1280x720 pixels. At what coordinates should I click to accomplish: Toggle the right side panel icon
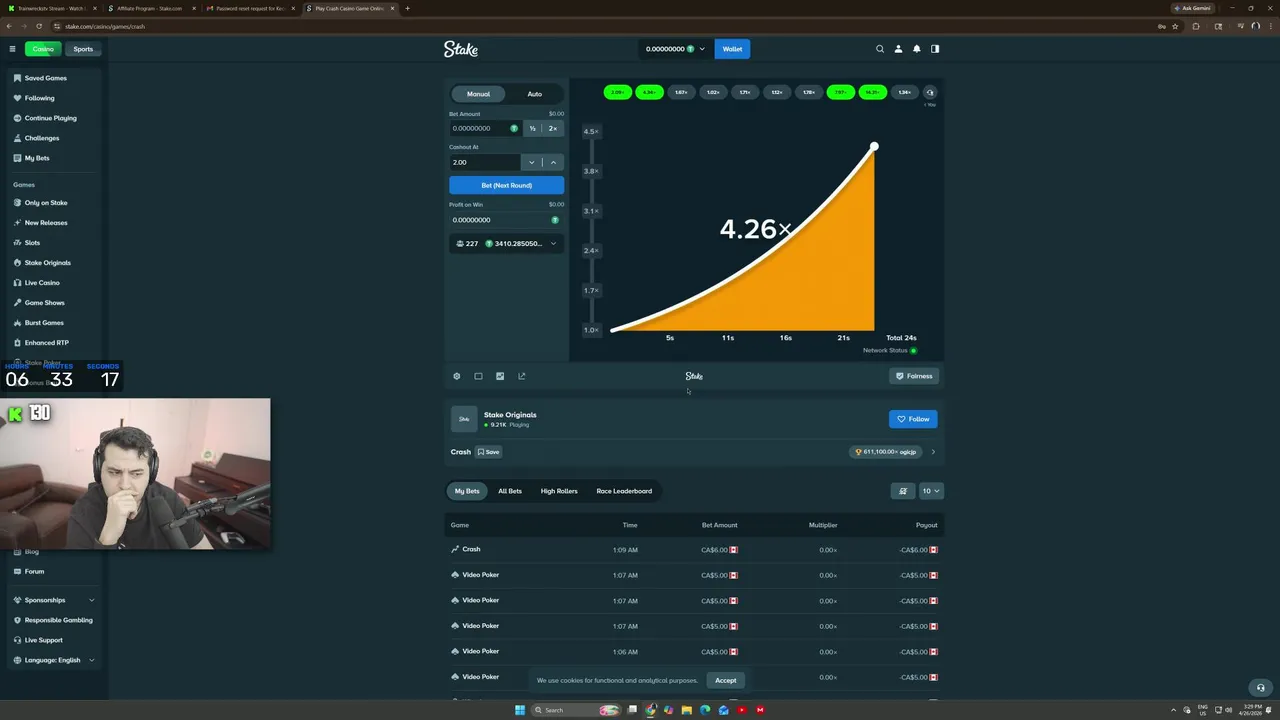tap(935, 49)
